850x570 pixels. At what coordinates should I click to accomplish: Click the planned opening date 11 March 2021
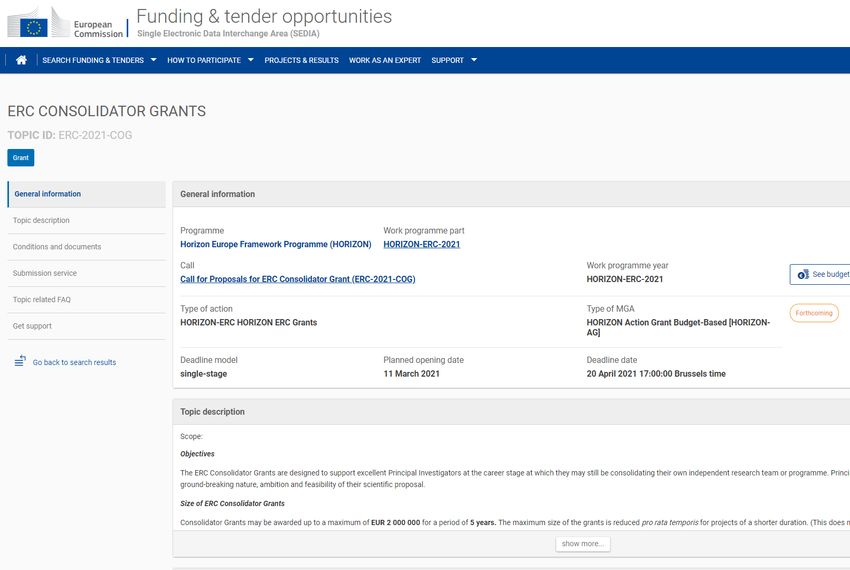pos(411,374)
